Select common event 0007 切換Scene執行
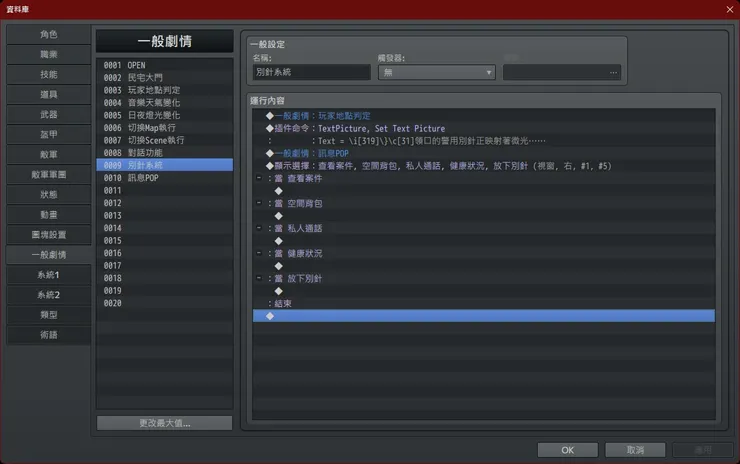The width and height of the screenshot is (740, 464). pyautogui.click(x=165, y=140)
